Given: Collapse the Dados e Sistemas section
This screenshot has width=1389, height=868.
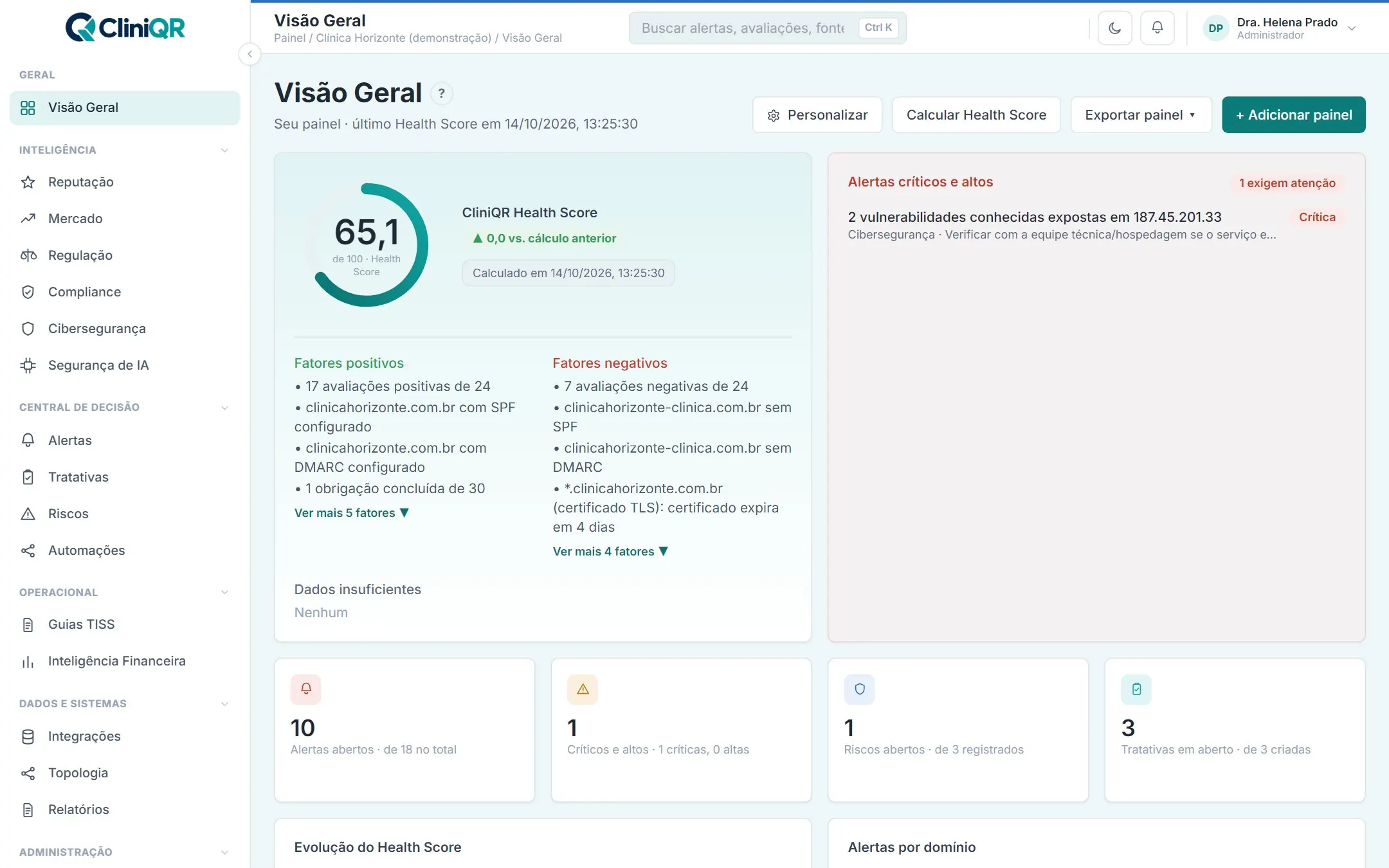Looking at the screenshot, I should [x=224, y=703].
